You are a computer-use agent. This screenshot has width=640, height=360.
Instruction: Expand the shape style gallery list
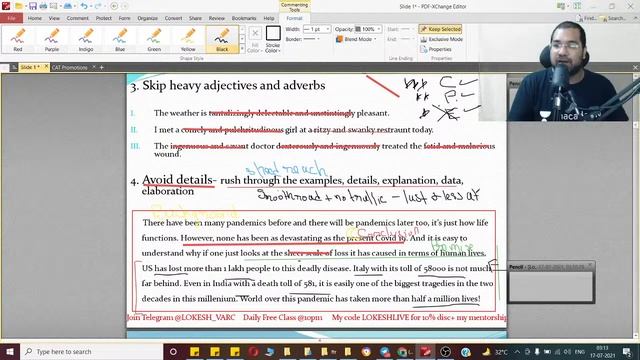tap(242, 49)
